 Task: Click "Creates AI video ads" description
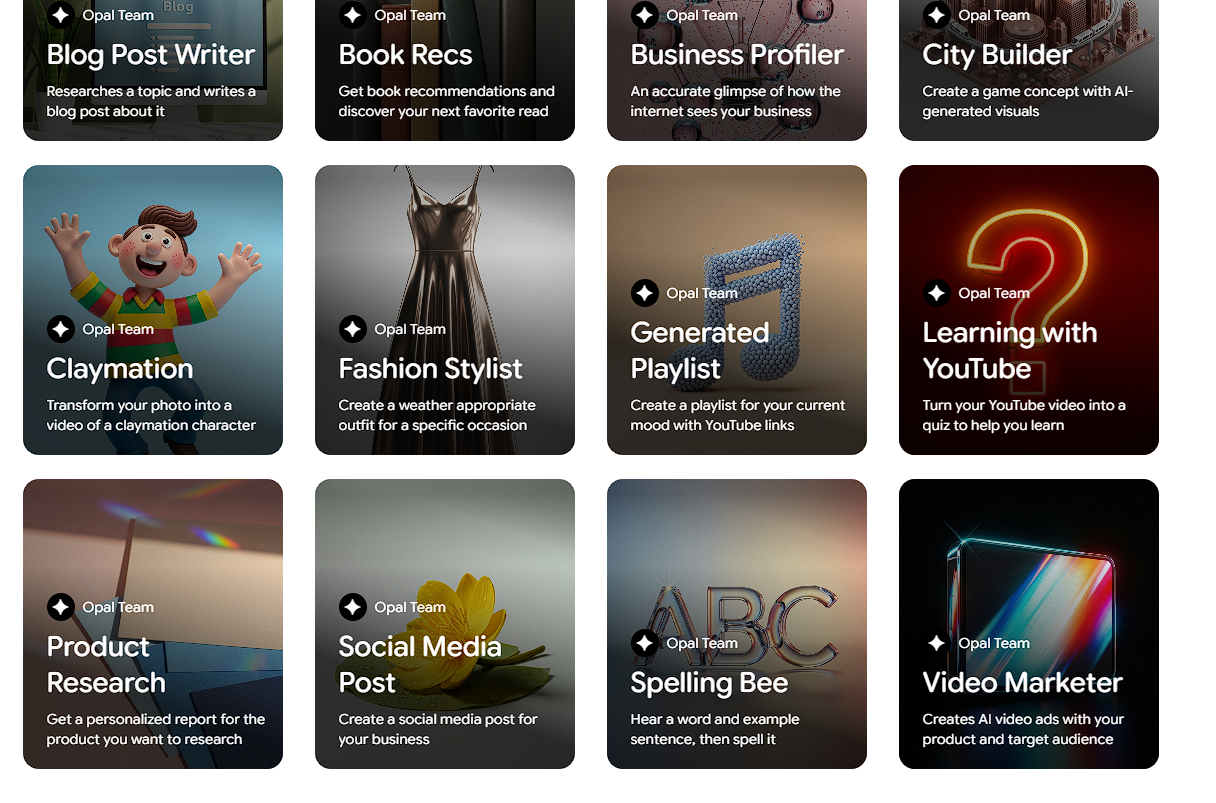[1023, 729]
